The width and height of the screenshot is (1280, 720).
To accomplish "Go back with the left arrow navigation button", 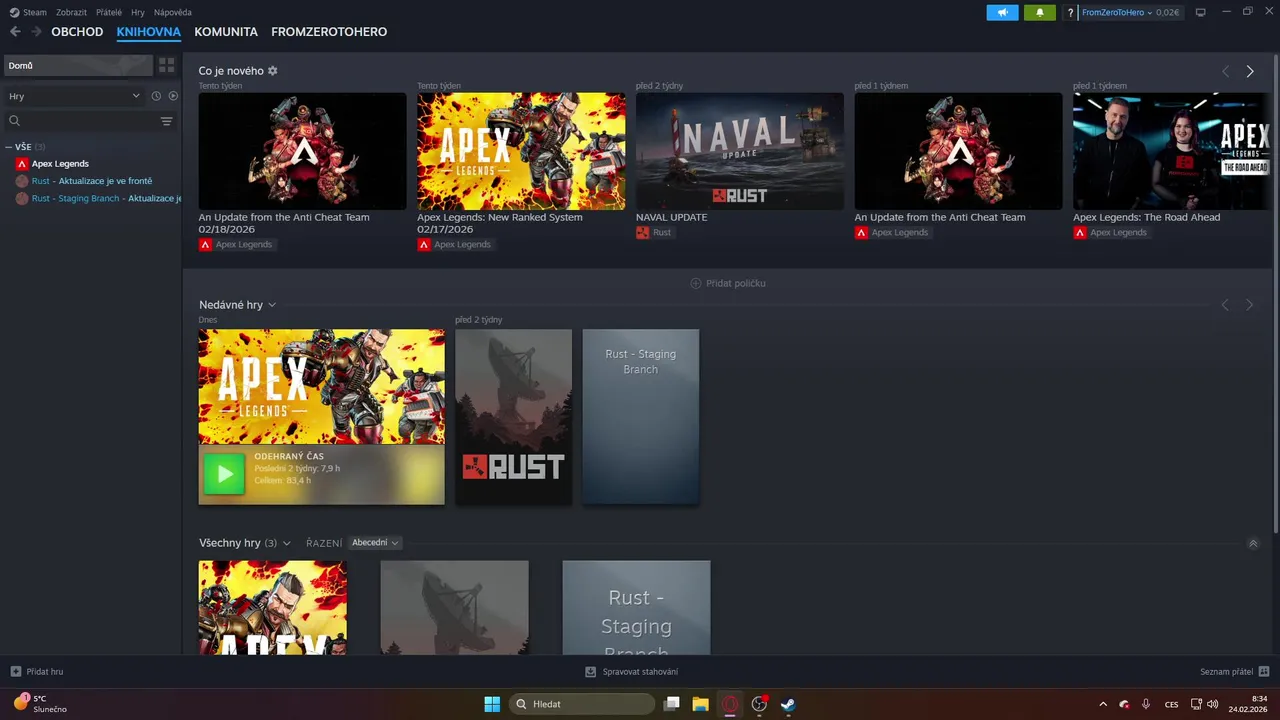I will click(x=15, y=32).
